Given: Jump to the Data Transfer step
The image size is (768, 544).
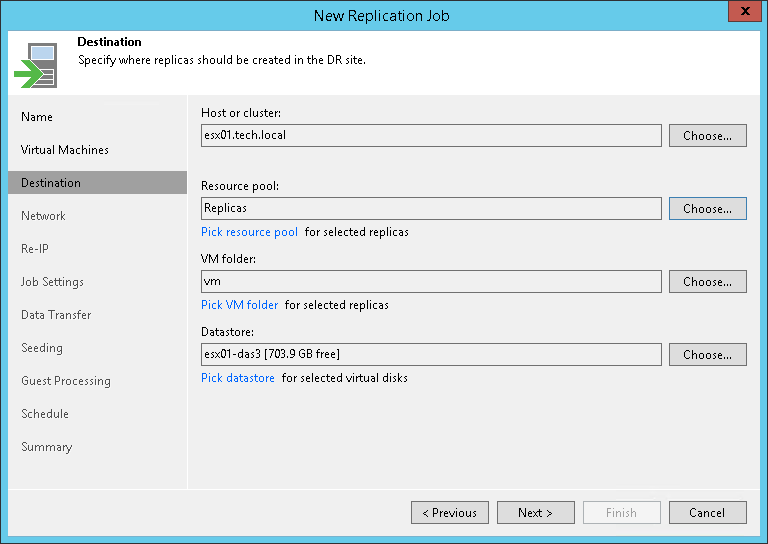Looking at the screenshot, I should pyautogui.click(x=56, y=315).
